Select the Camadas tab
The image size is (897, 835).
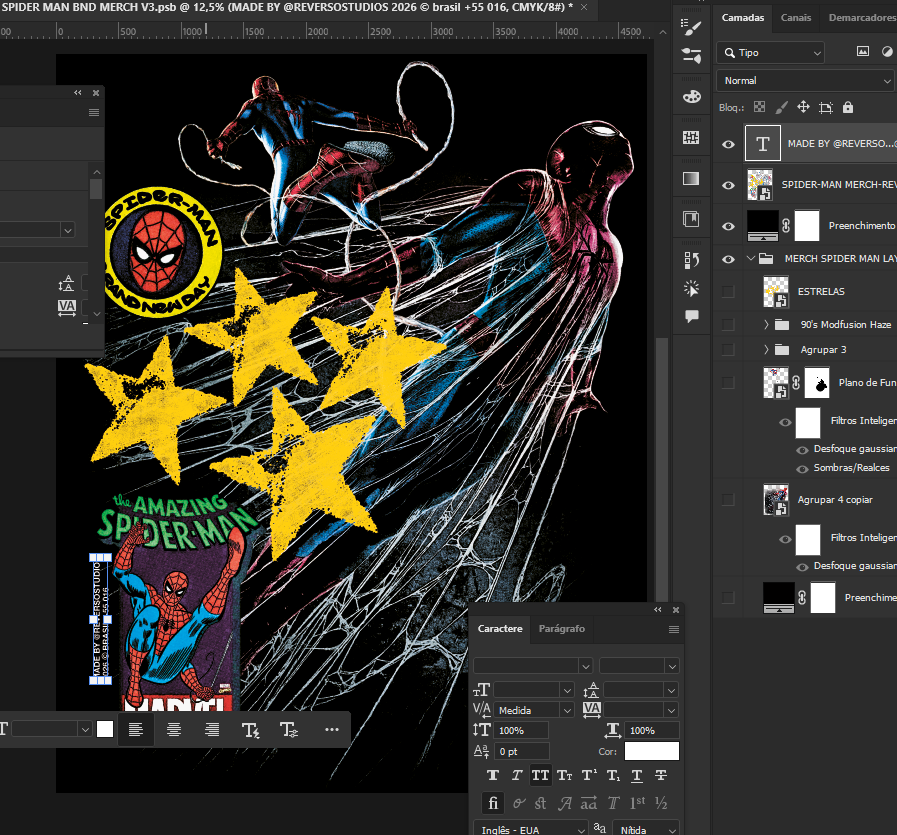[x=743, y=18]
